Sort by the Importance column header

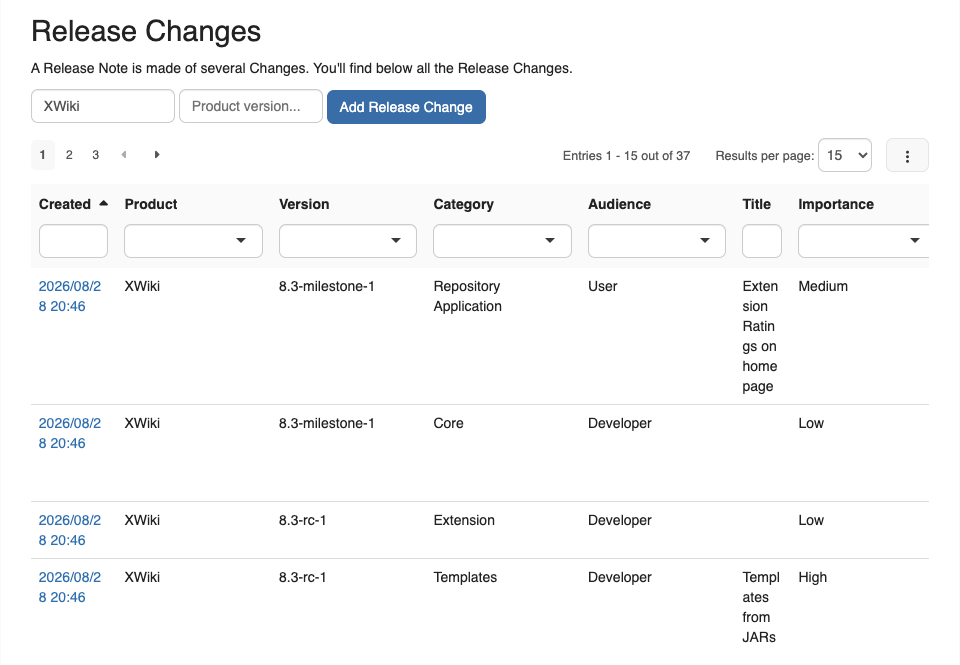tap(836, 205)
